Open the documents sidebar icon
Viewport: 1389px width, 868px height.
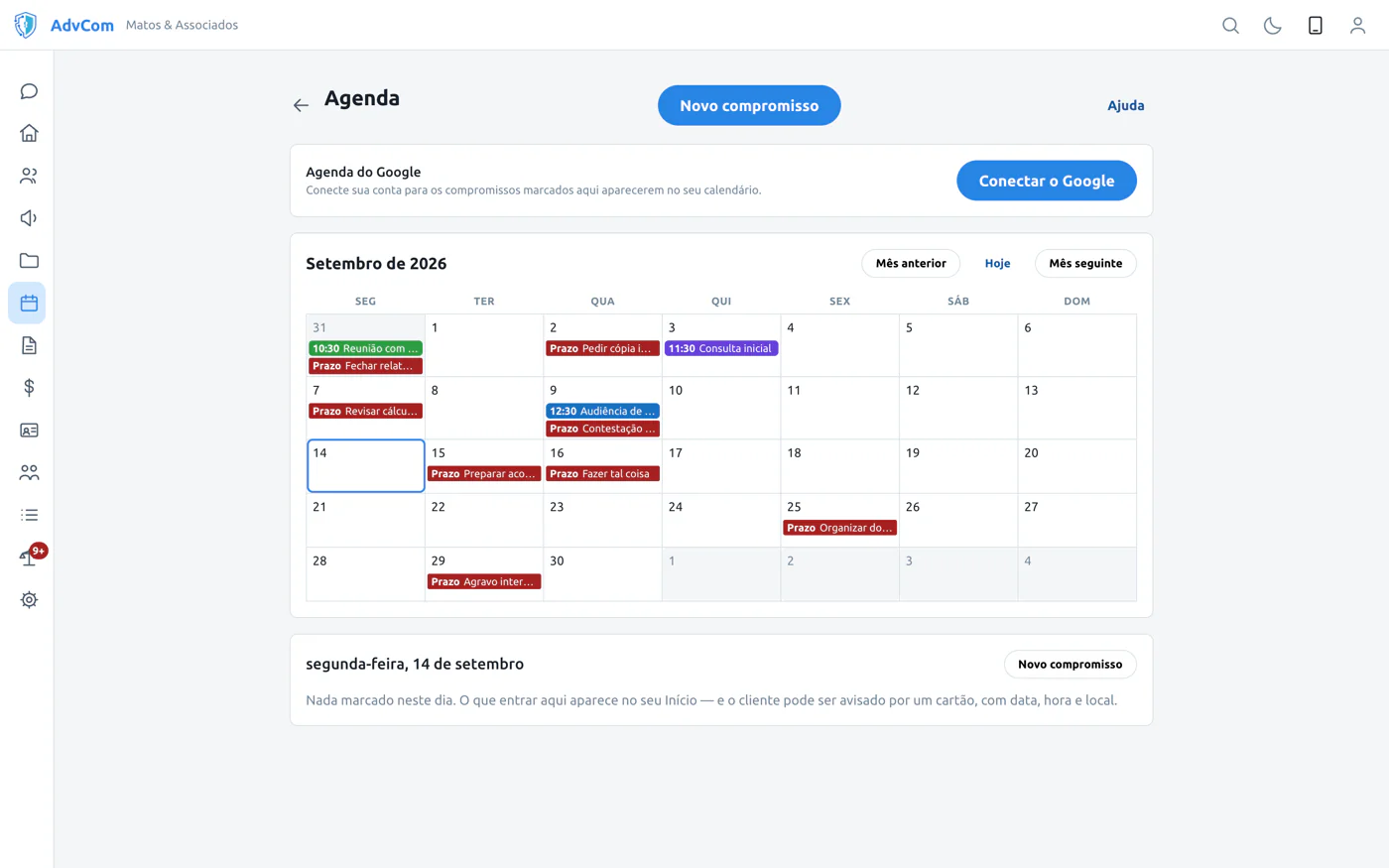coord(29,345)
